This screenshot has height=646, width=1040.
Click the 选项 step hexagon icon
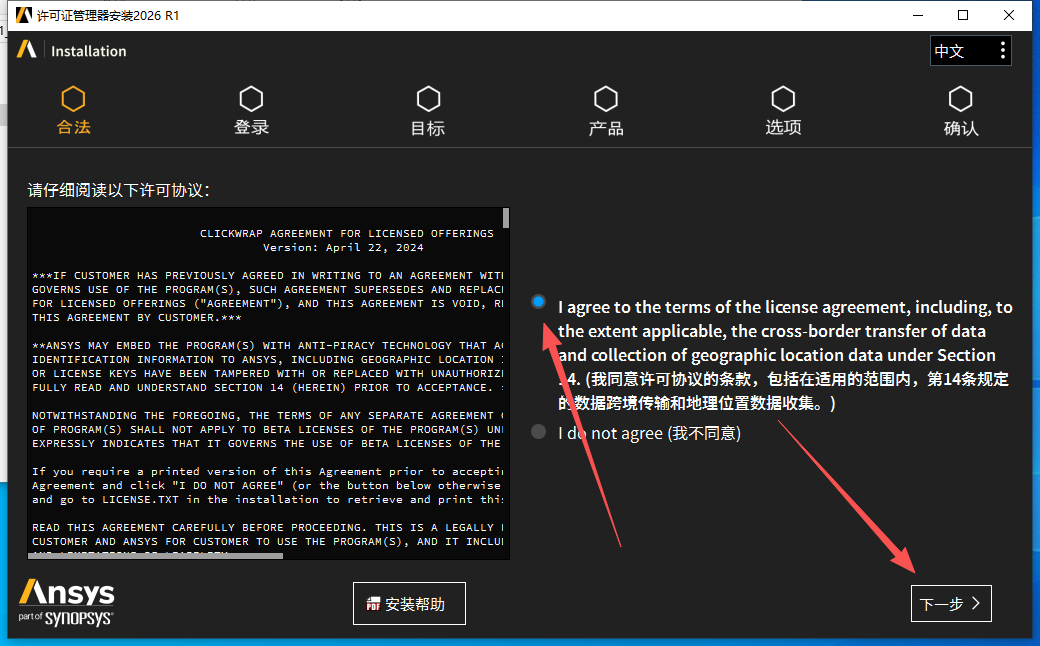(783, 99)
